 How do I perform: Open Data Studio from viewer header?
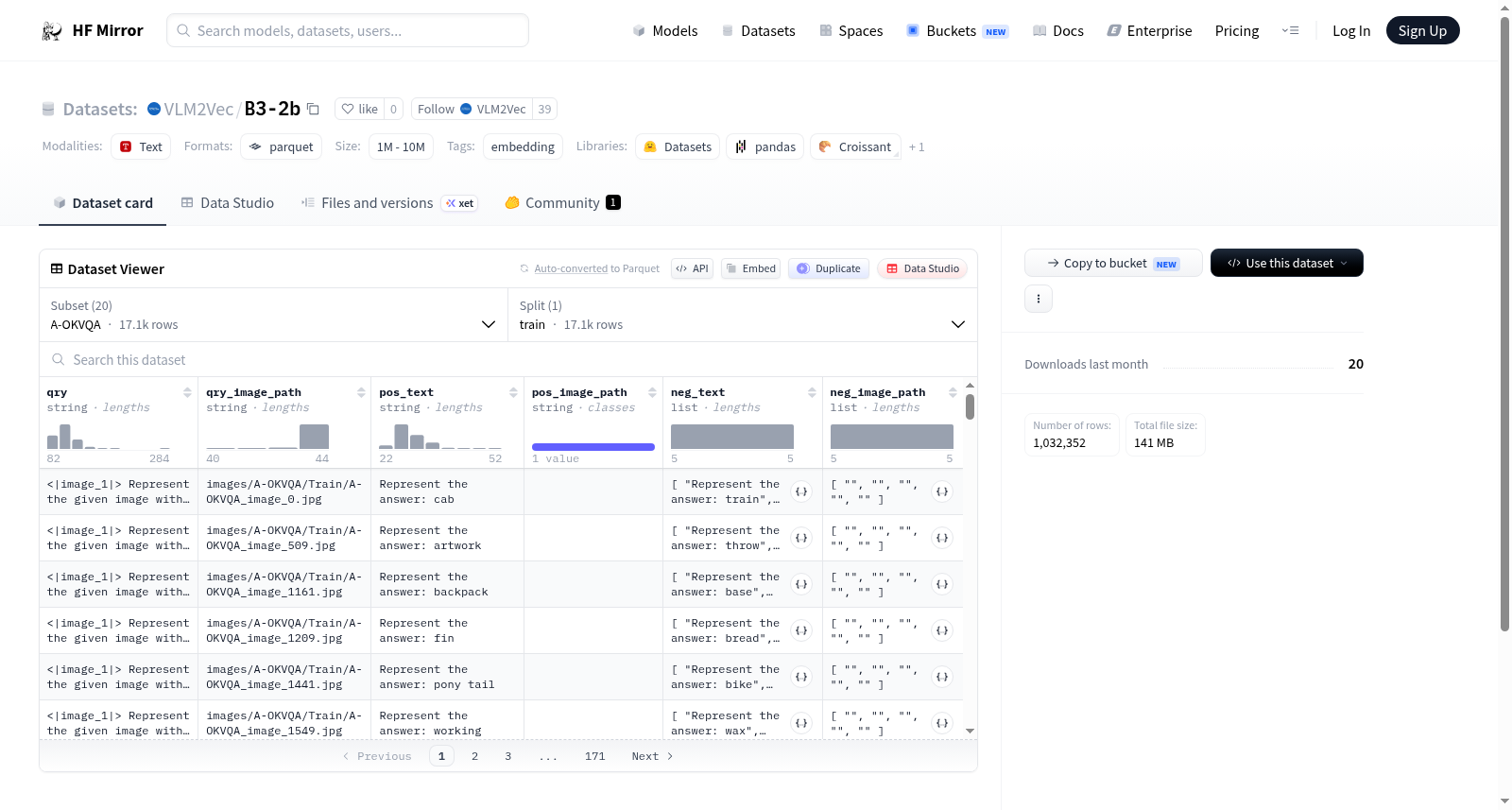922,268
